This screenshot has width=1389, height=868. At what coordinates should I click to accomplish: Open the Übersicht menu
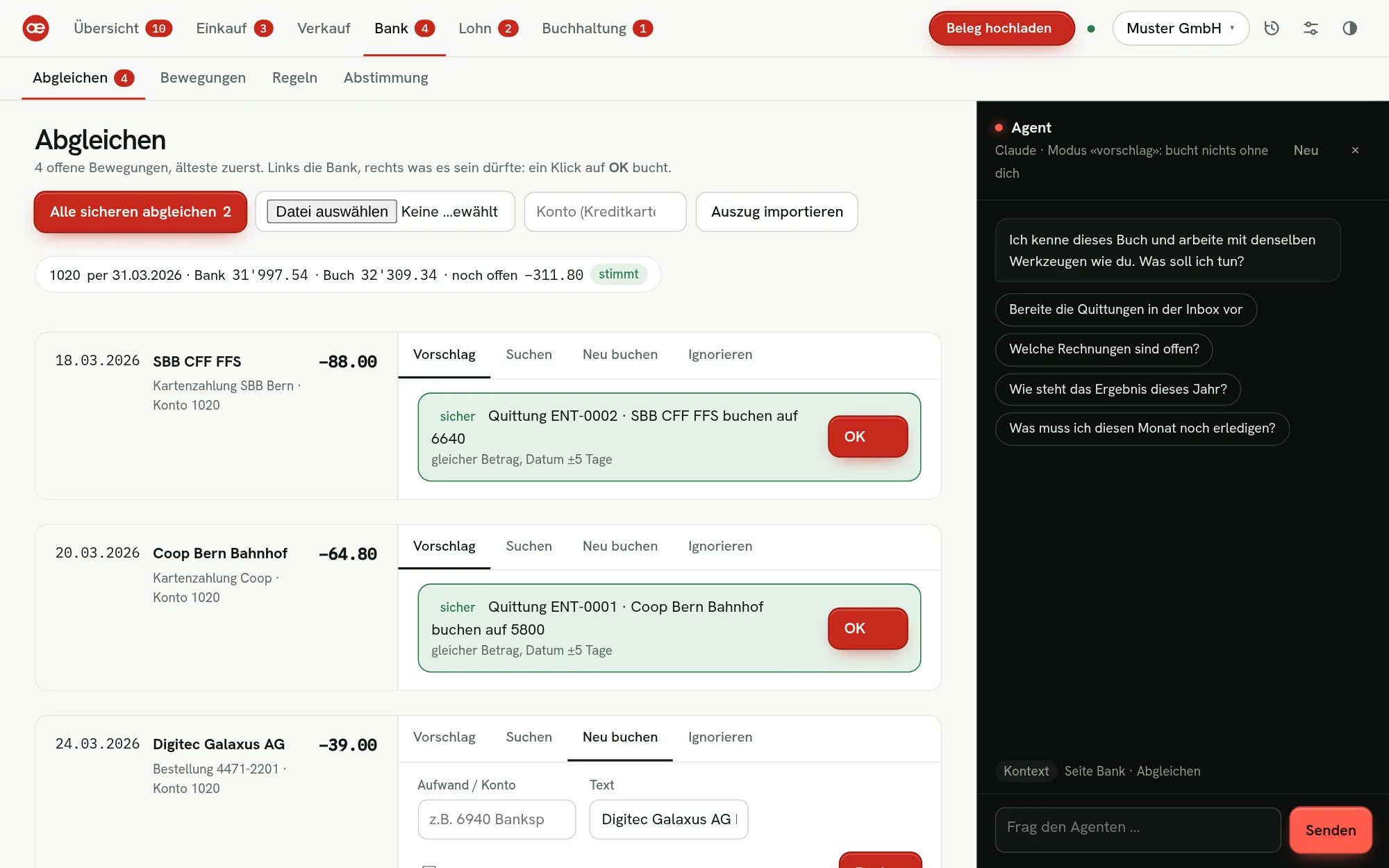[123, 28]
